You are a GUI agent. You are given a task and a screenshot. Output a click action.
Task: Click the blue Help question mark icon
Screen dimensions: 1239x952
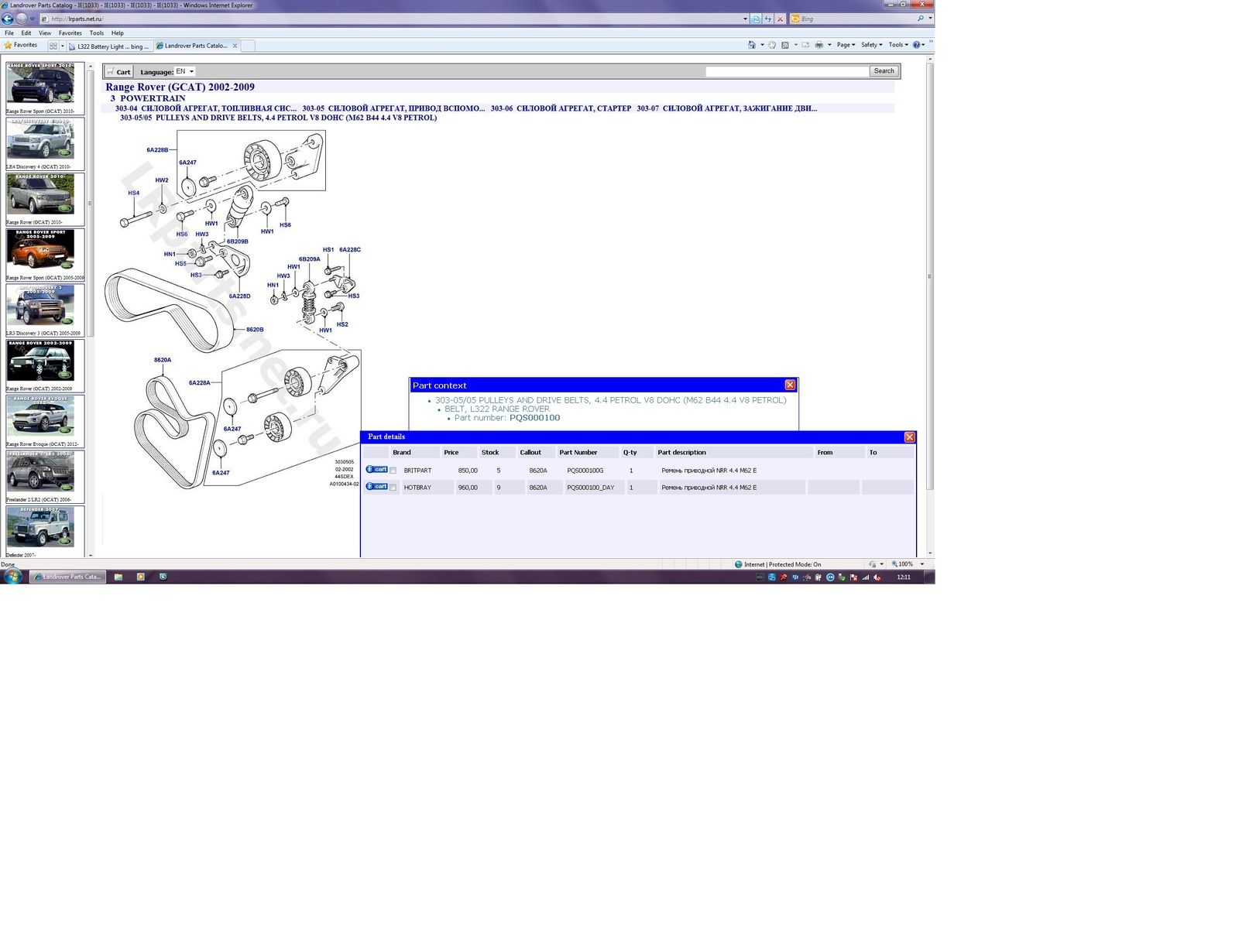click(x=917, y=45)
